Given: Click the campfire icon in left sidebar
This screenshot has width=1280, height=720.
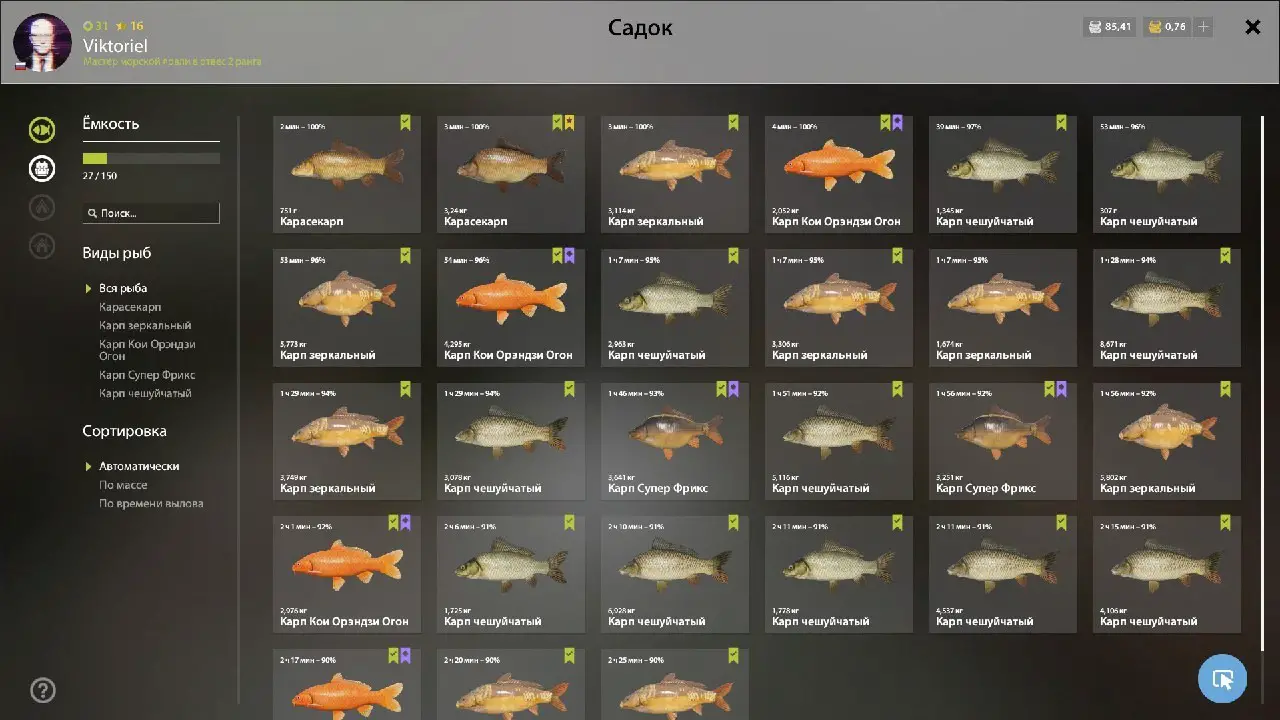Looking at the screenshot, I should [42, 207].
